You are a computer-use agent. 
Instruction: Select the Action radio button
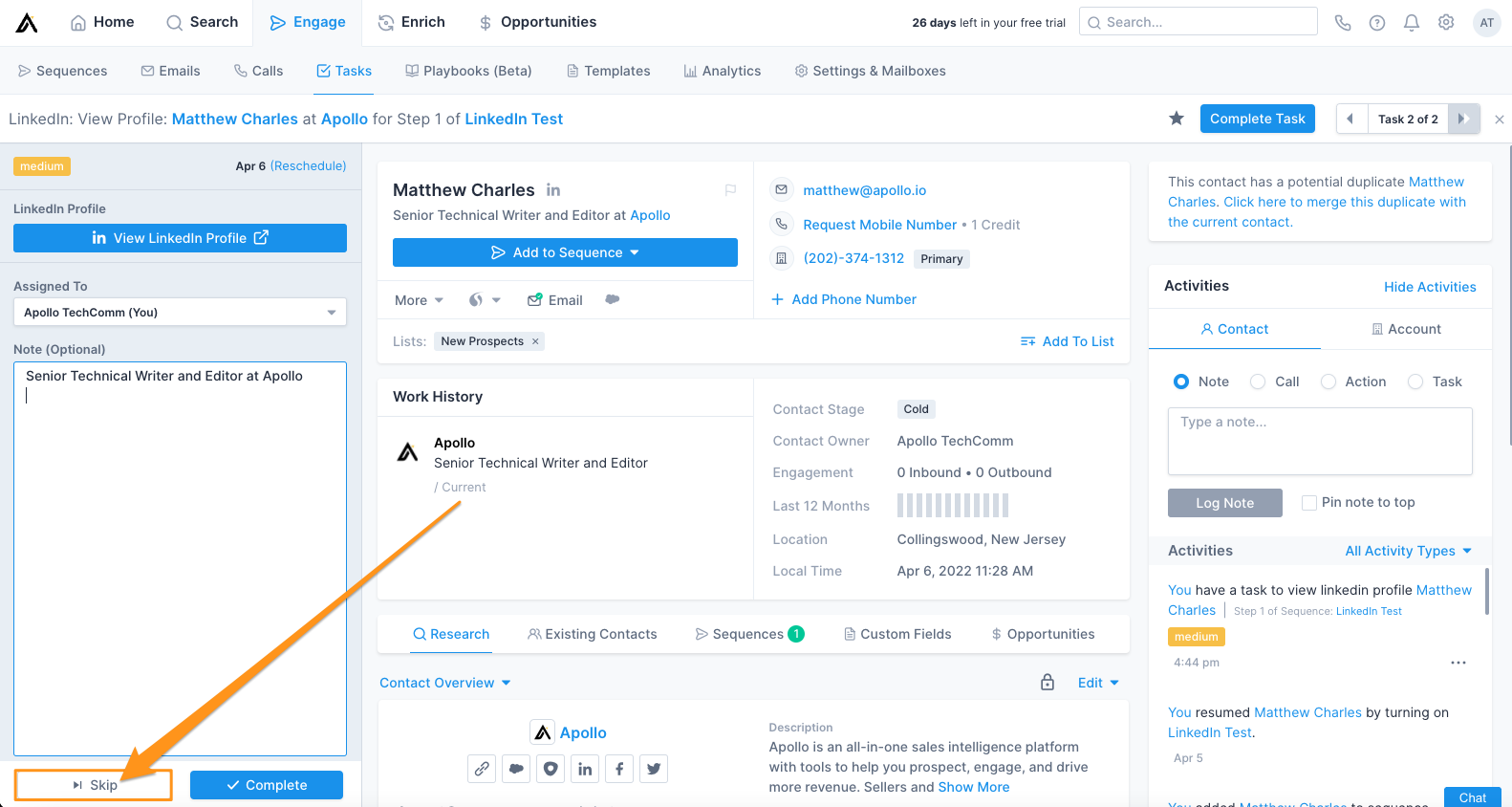click(x=1328, y=382)
